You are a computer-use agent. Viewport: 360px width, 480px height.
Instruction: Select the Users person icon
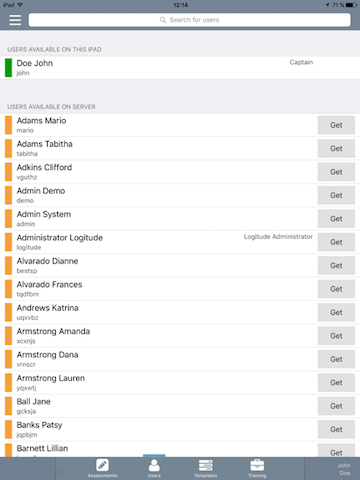154,465
